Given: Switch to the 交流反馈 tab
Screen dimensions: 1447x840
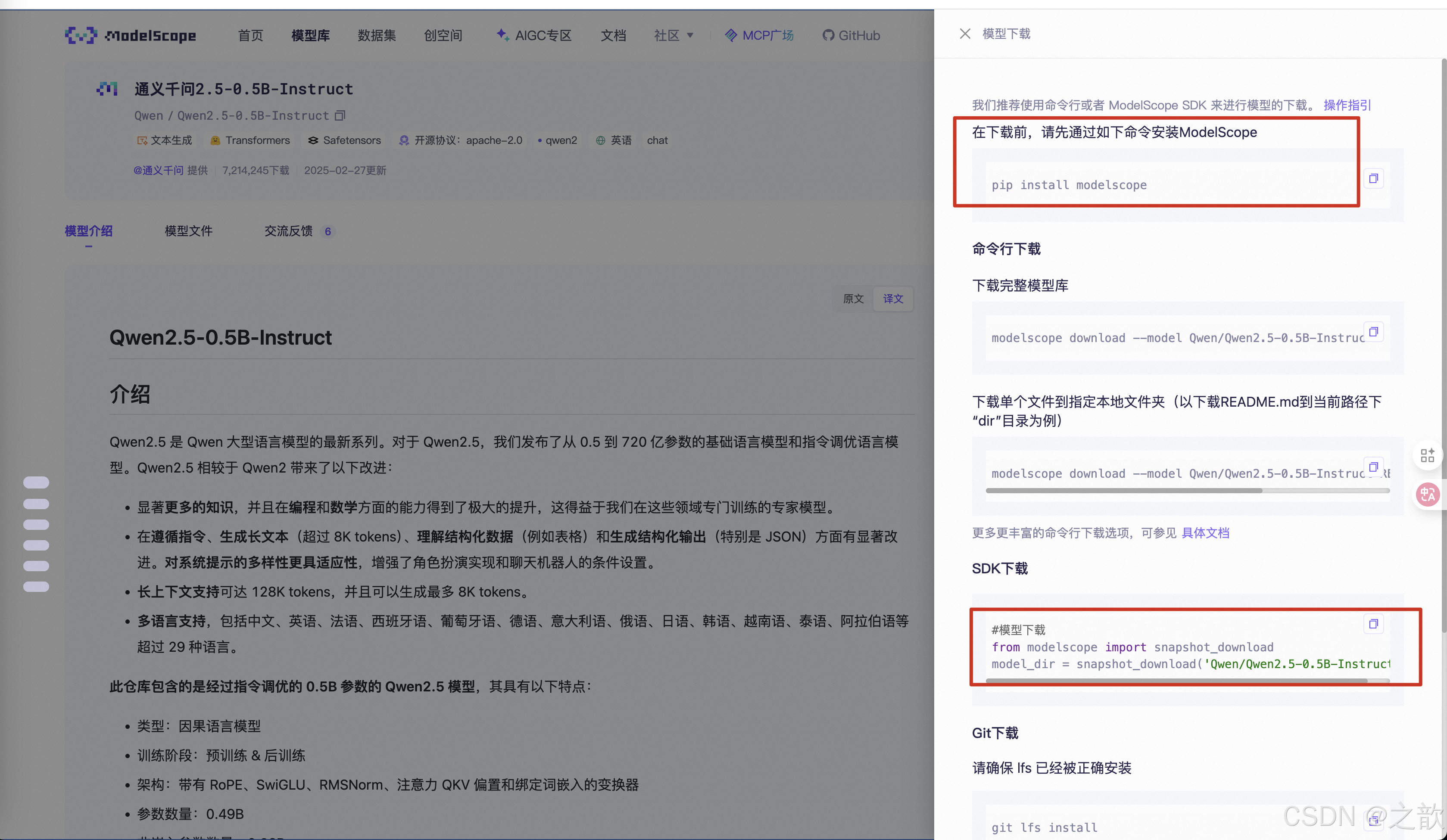Looking at the screenshot, I should (299, 231).
